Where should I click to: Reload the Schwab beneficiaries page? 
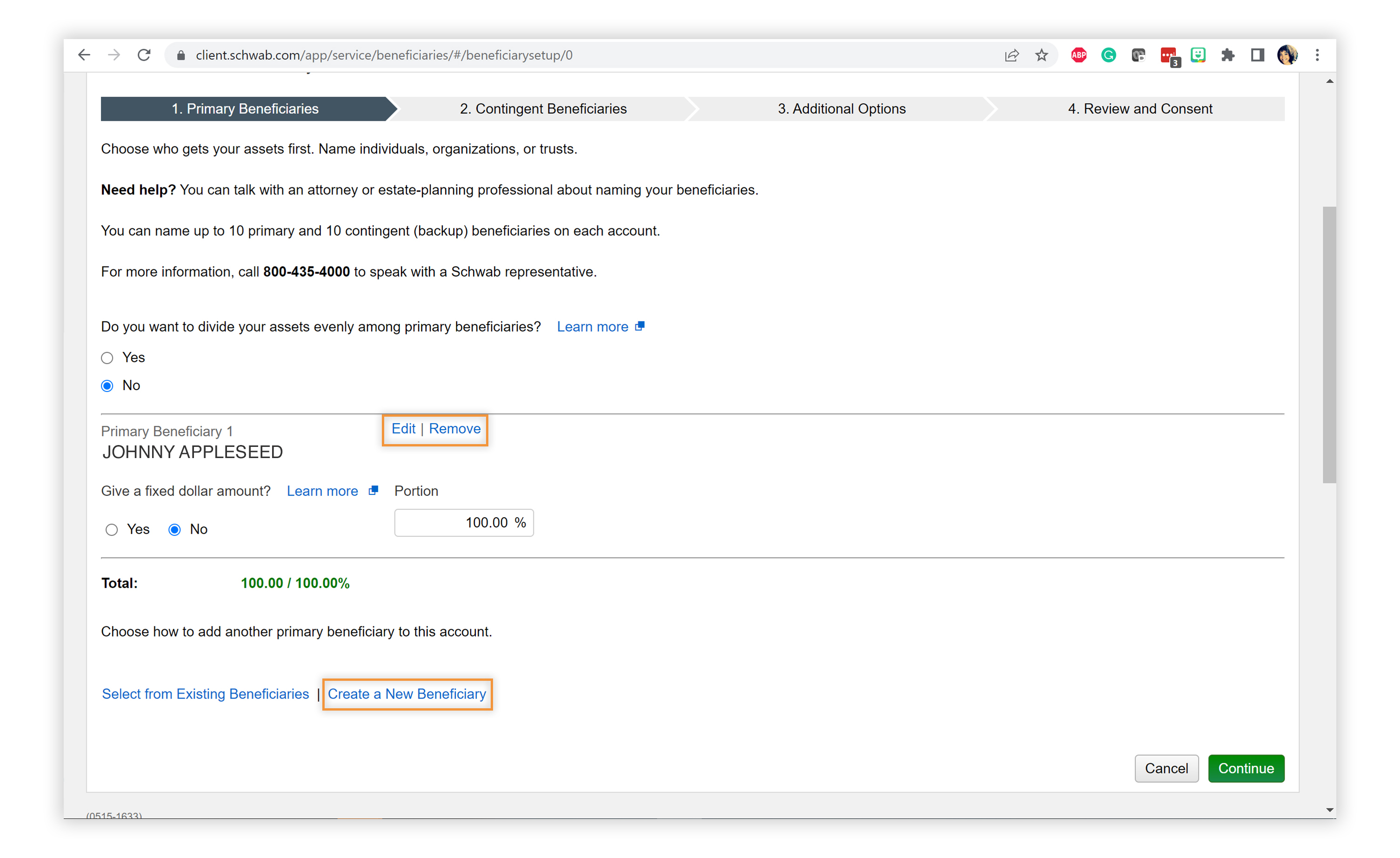(x=144, y=55)
